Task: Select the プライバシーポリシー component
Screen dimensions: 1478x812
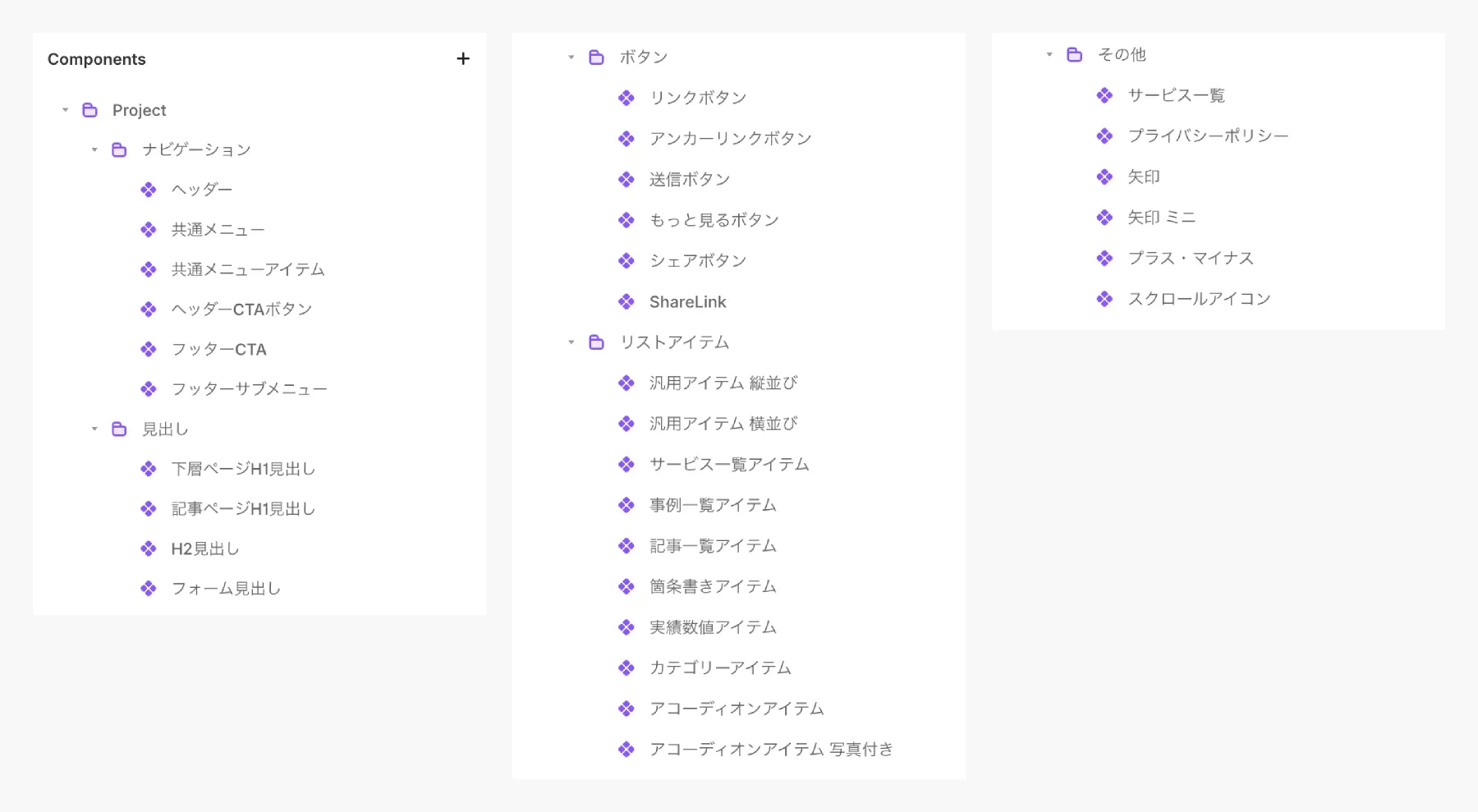Action: (1206, 135)
